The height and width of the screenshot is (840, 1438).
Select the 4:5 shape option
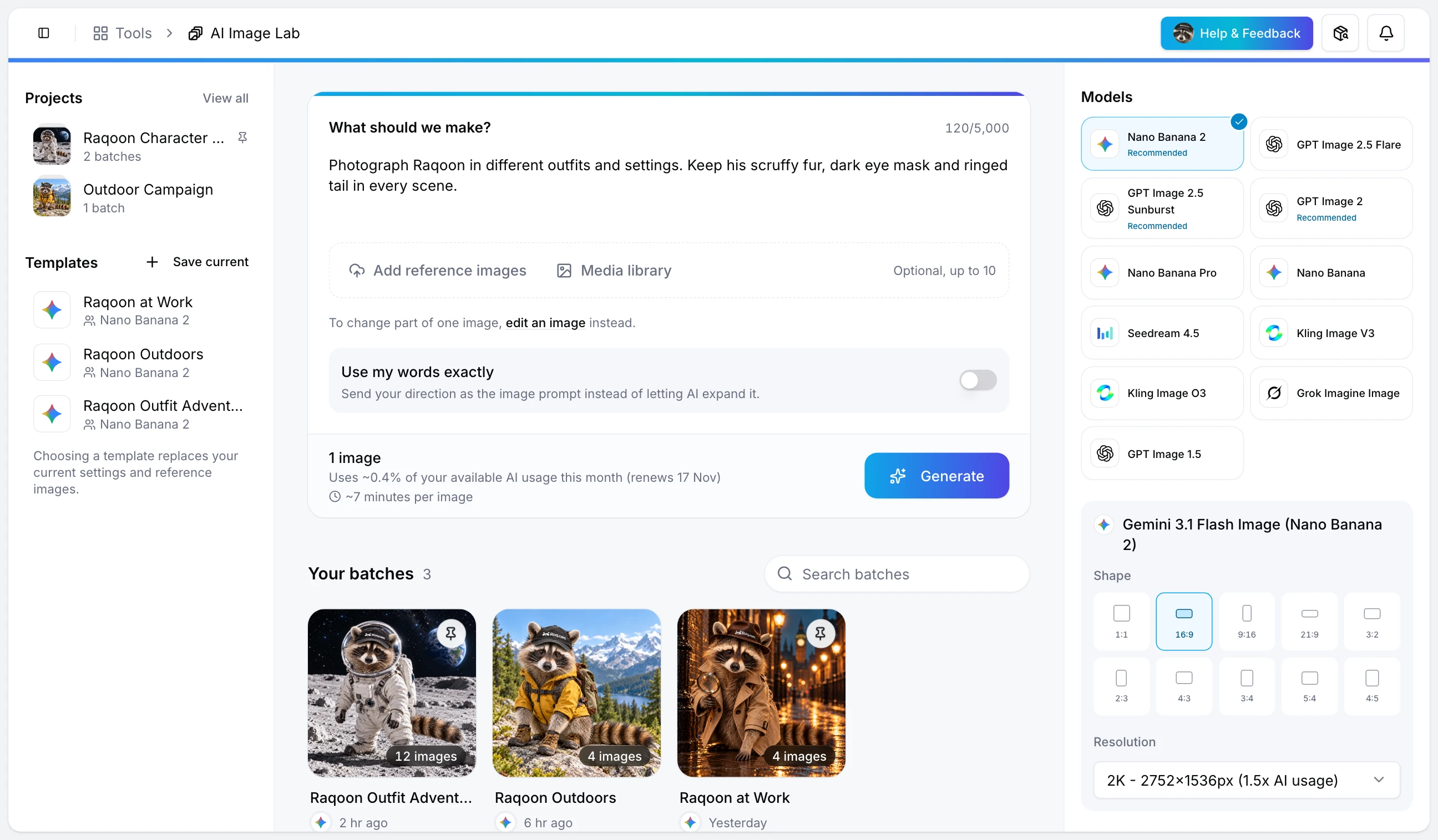coord(1372,686)
